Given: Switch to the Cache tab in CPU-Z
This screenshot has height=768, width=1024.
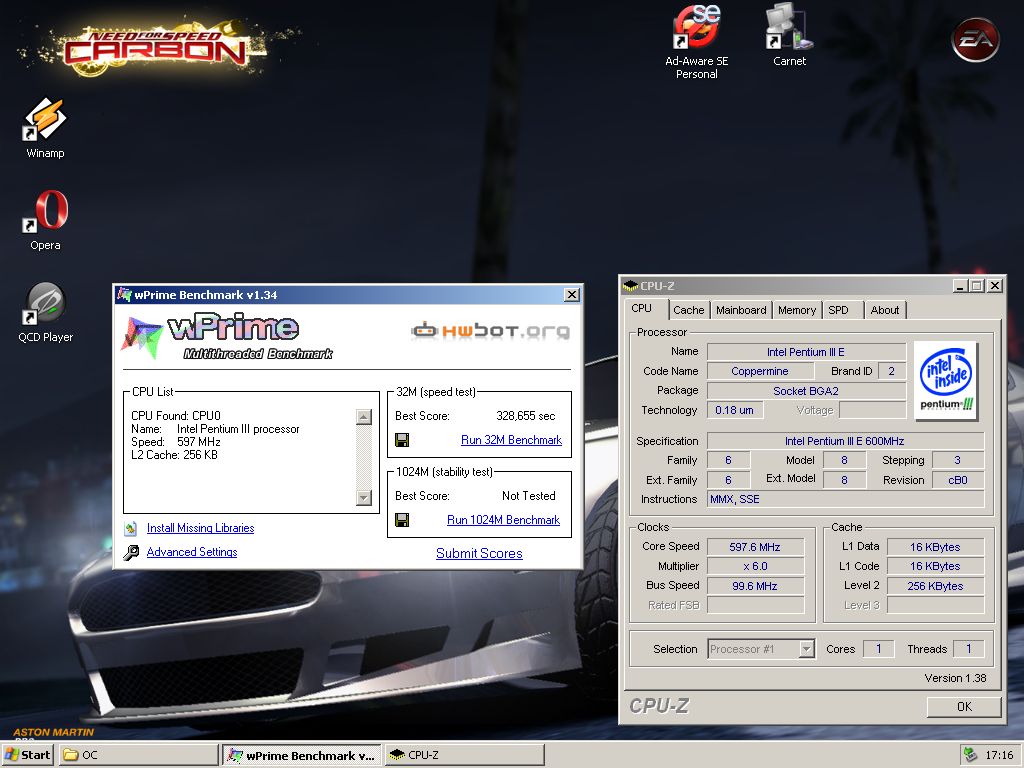Looking at the screenshot, I should tap(688, 310).
